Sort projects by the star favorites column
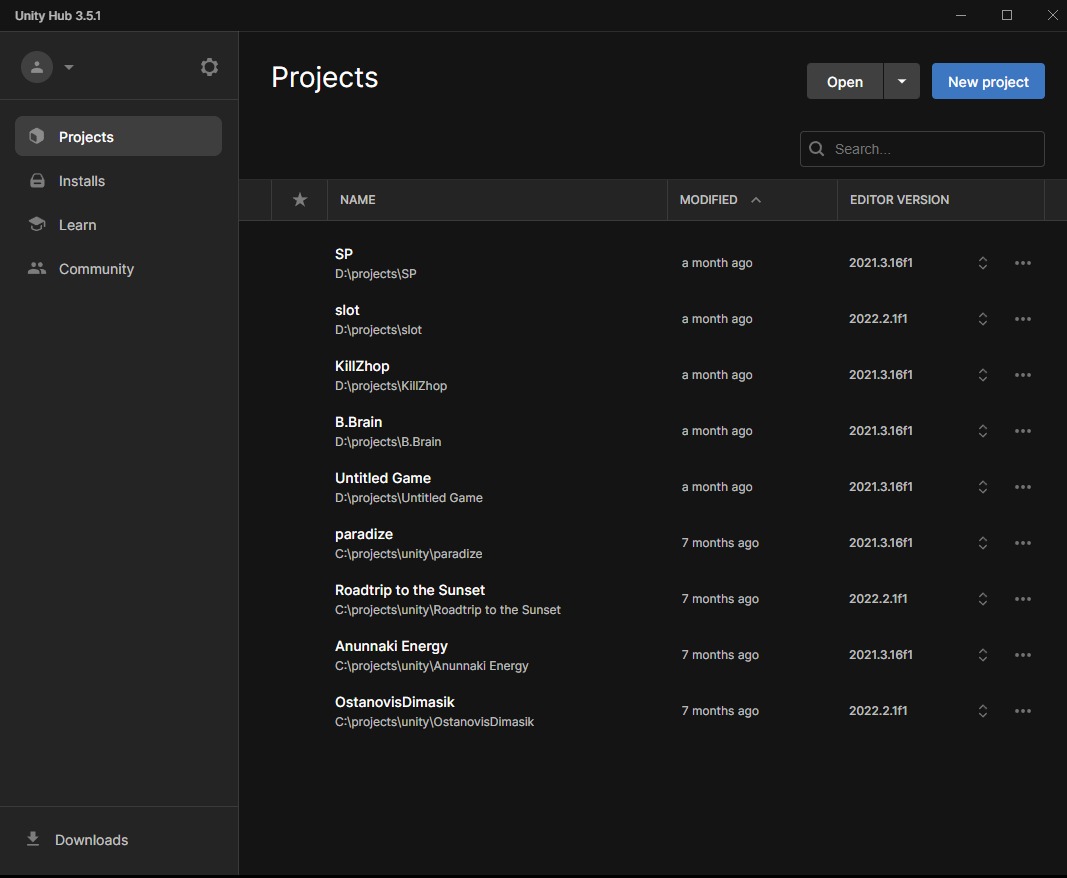 point(299,199)
